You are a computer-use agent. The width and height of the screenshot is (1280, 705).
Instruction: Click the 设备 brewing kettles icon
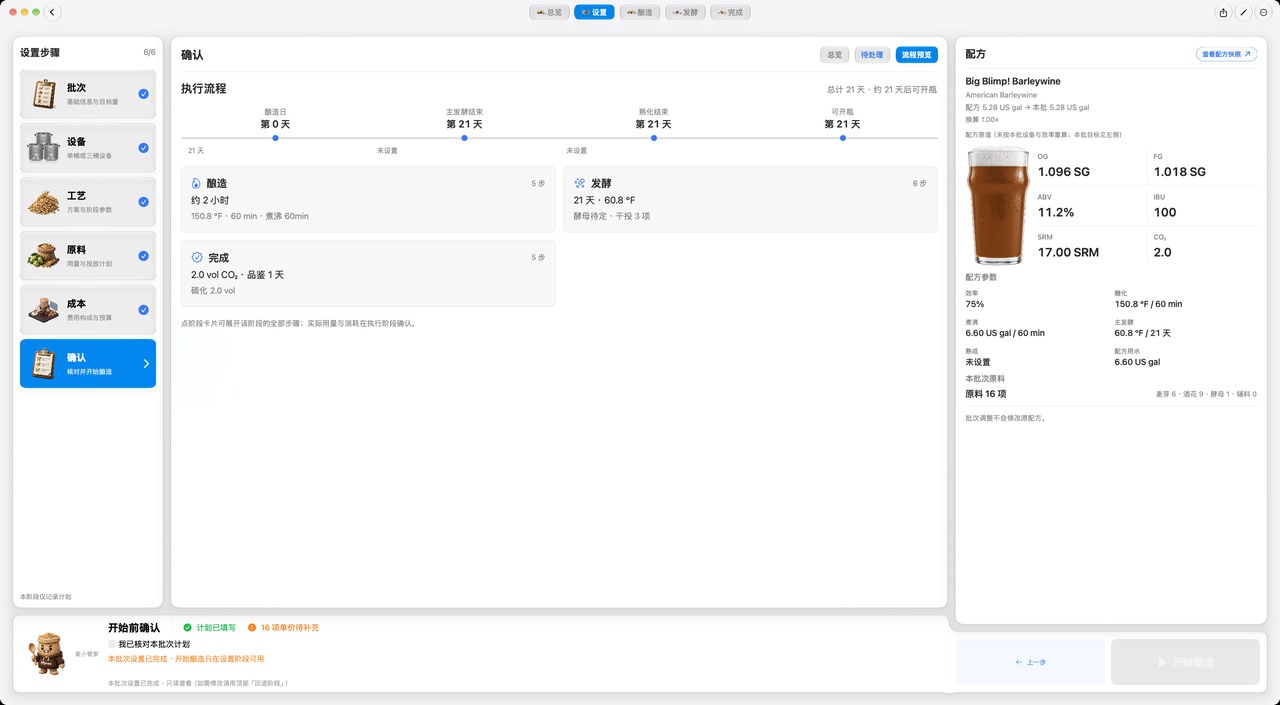(44, 148)
